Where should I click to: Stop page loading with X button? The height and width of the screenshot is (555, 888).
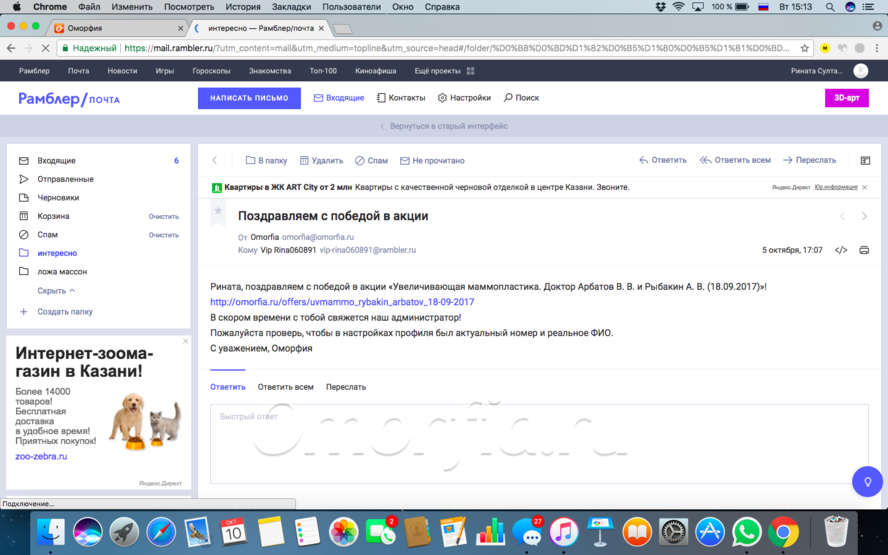point(47,48)
